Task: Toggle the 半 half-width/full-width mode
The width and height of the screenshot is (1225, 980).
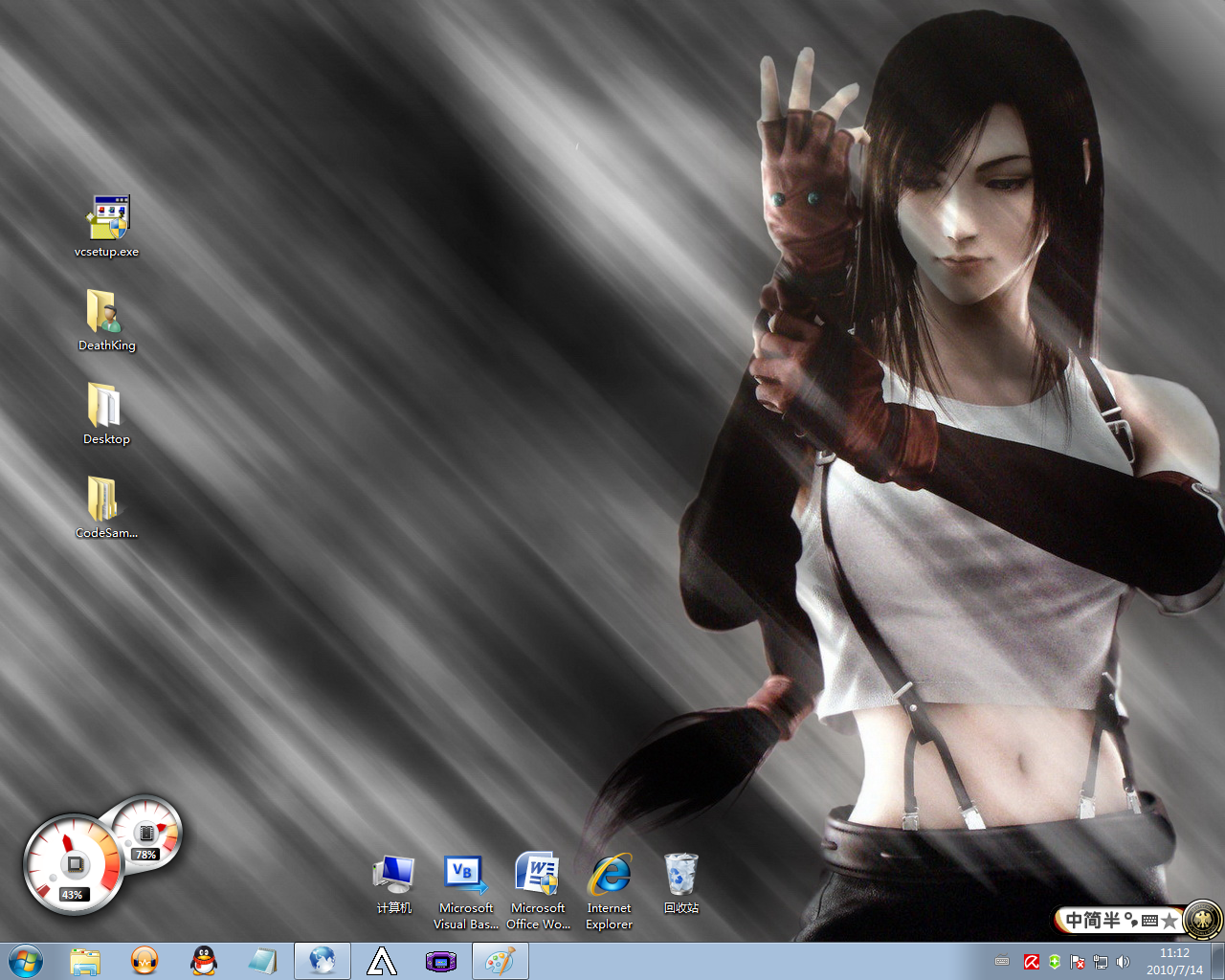Action: point(1112,920)
